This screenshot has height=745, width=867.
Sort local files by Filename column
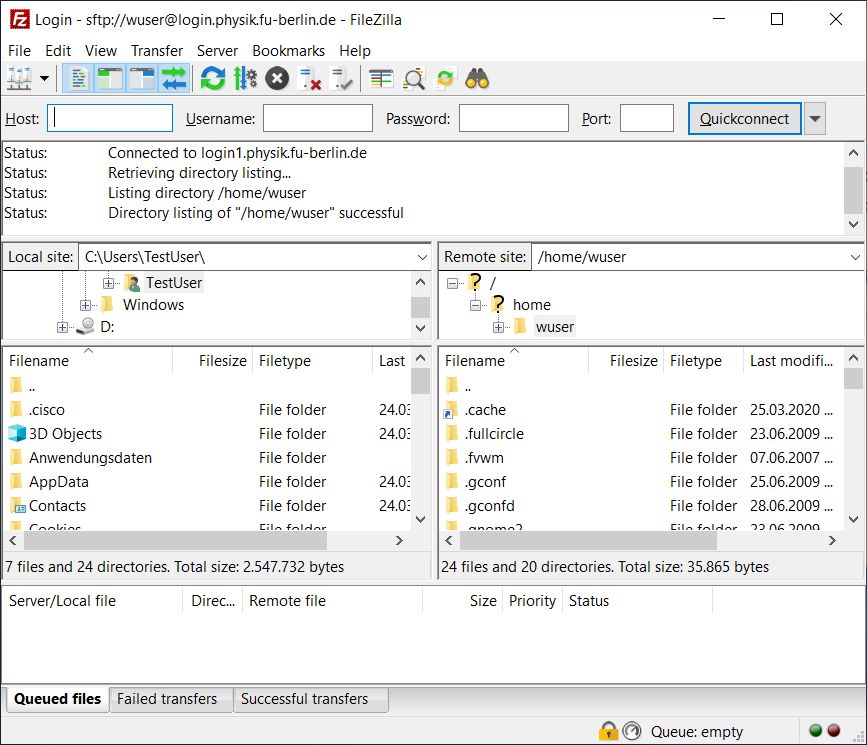pos(88,361)
